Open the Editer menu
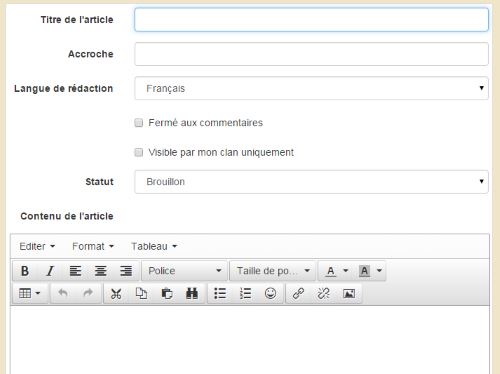This screenshot has height=374, width=500. [37, 246]
